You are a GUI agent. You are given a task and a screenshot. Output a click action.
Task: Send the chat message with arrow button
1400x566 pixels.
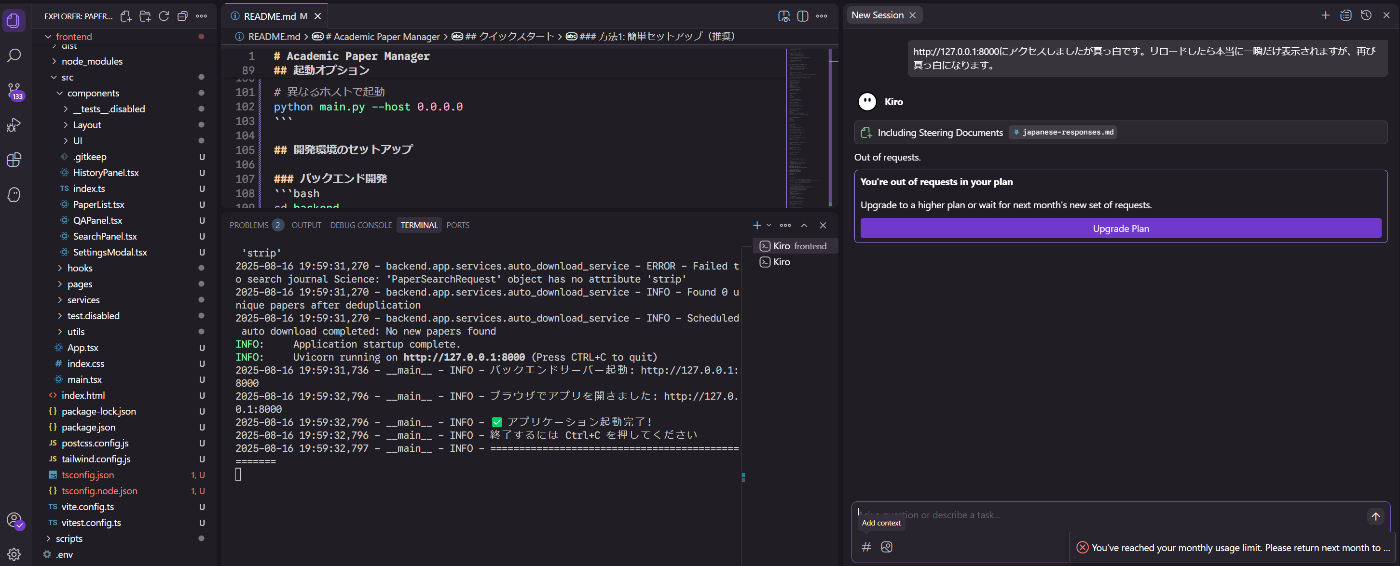[x=1376, y=517]
